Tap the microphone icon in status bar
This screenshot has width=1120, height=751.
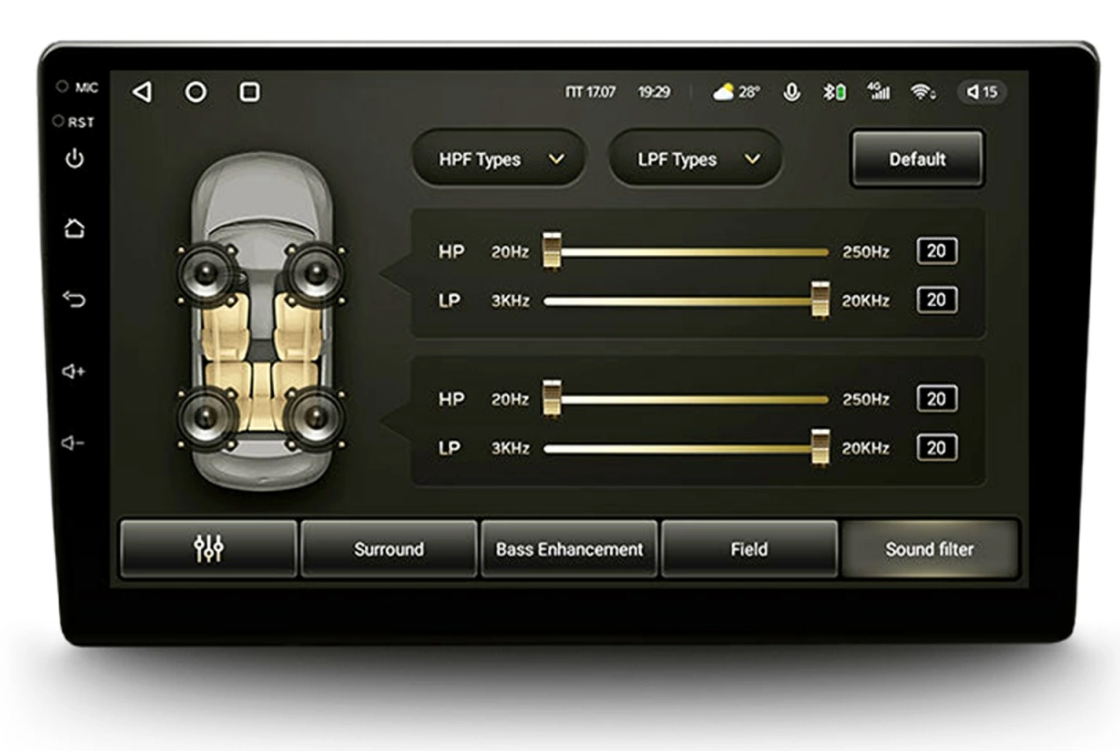click(791, 92)
